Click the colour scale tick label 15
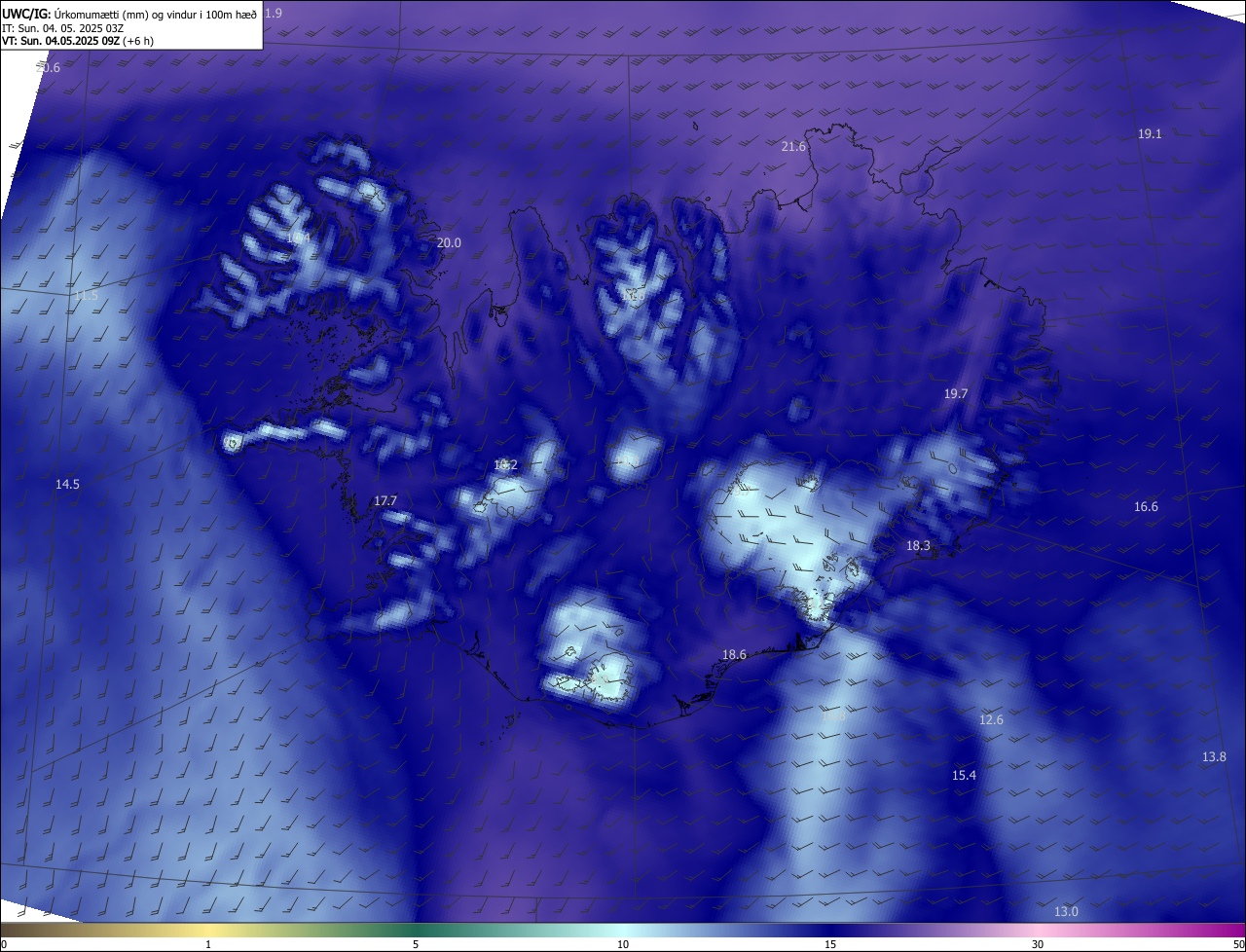Viewport: 1246px width, 952px height. 830,944
